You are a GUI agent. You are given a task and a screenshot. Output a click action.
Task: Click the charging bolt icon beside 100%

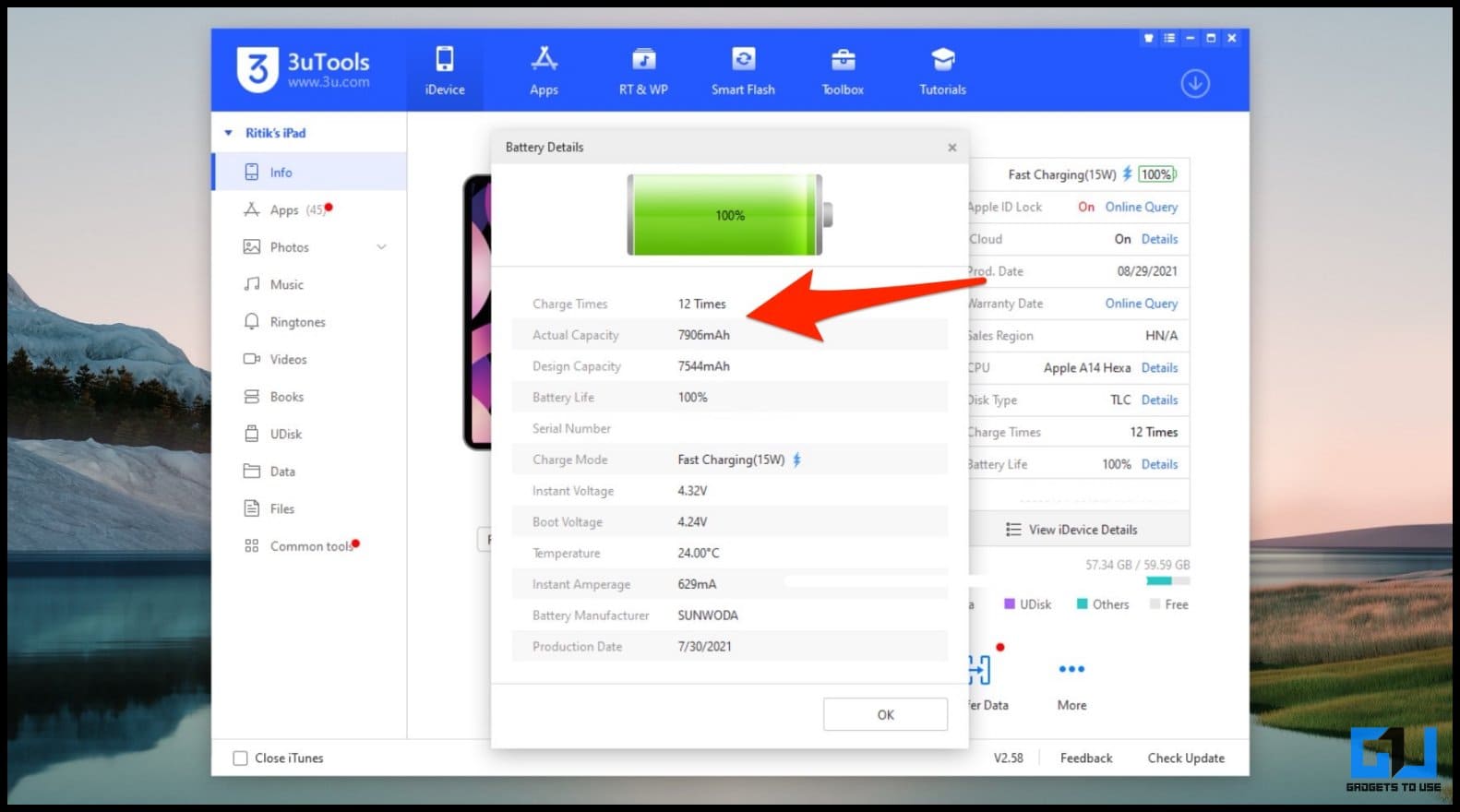[1127, 173]
